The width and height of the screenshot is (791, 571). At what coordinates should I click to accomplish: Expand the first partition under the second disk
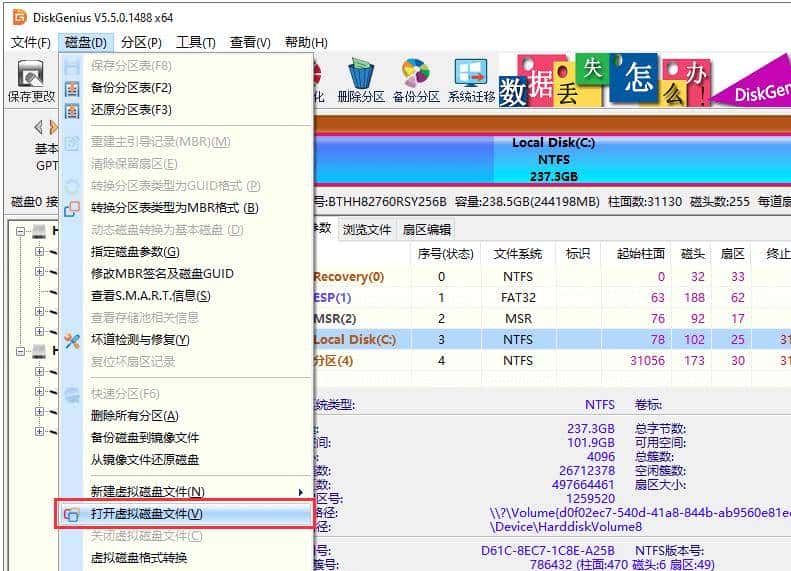39,372
